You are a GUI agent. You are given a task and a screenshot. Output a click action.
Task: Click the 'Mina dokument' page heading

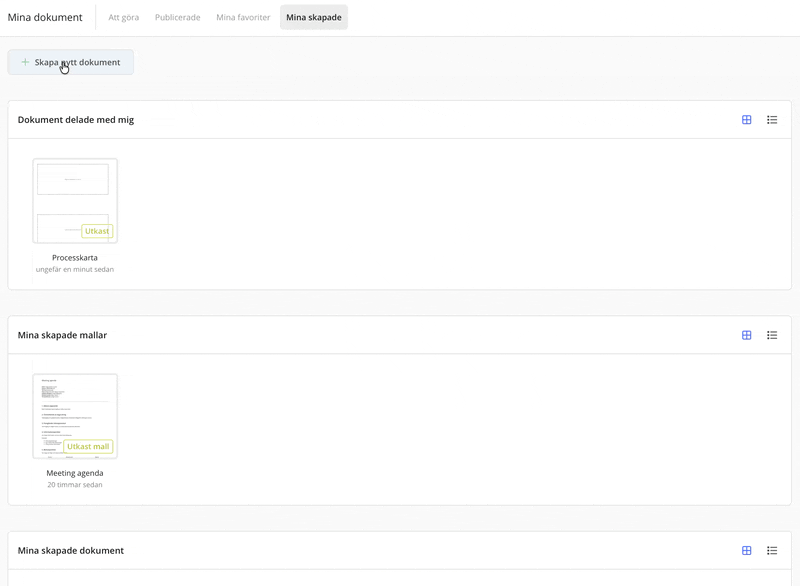[x=45, y=17]
